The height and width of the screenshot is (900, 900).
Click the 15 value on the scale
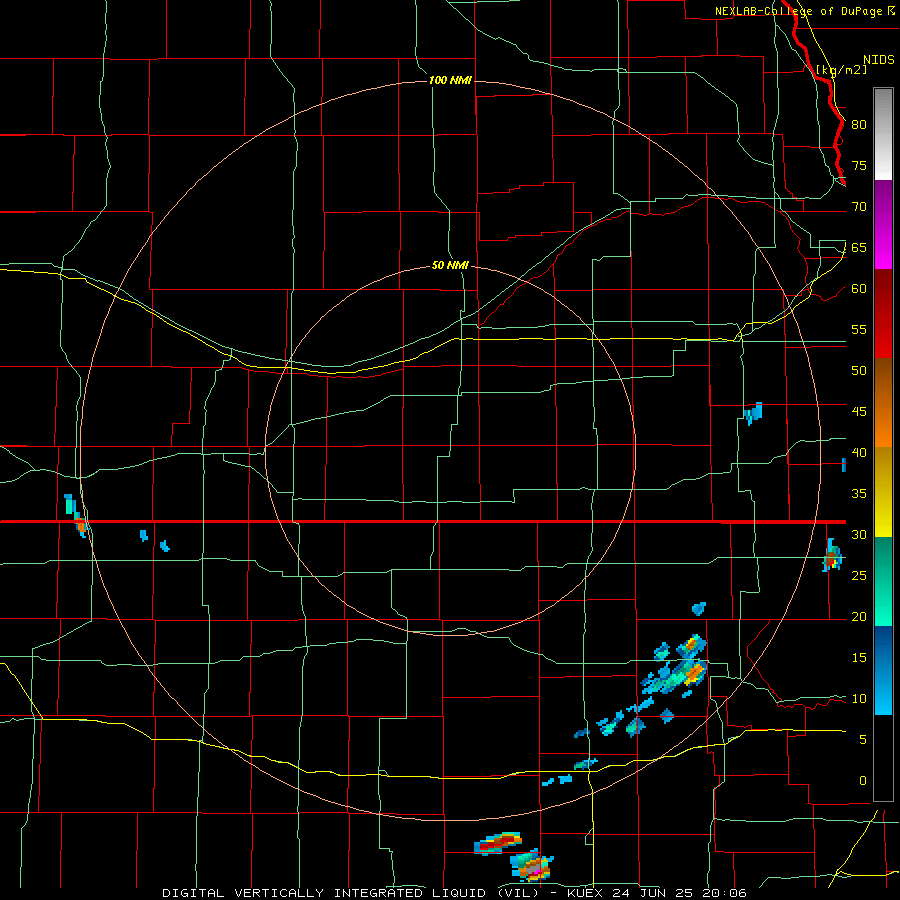(859, 658)
